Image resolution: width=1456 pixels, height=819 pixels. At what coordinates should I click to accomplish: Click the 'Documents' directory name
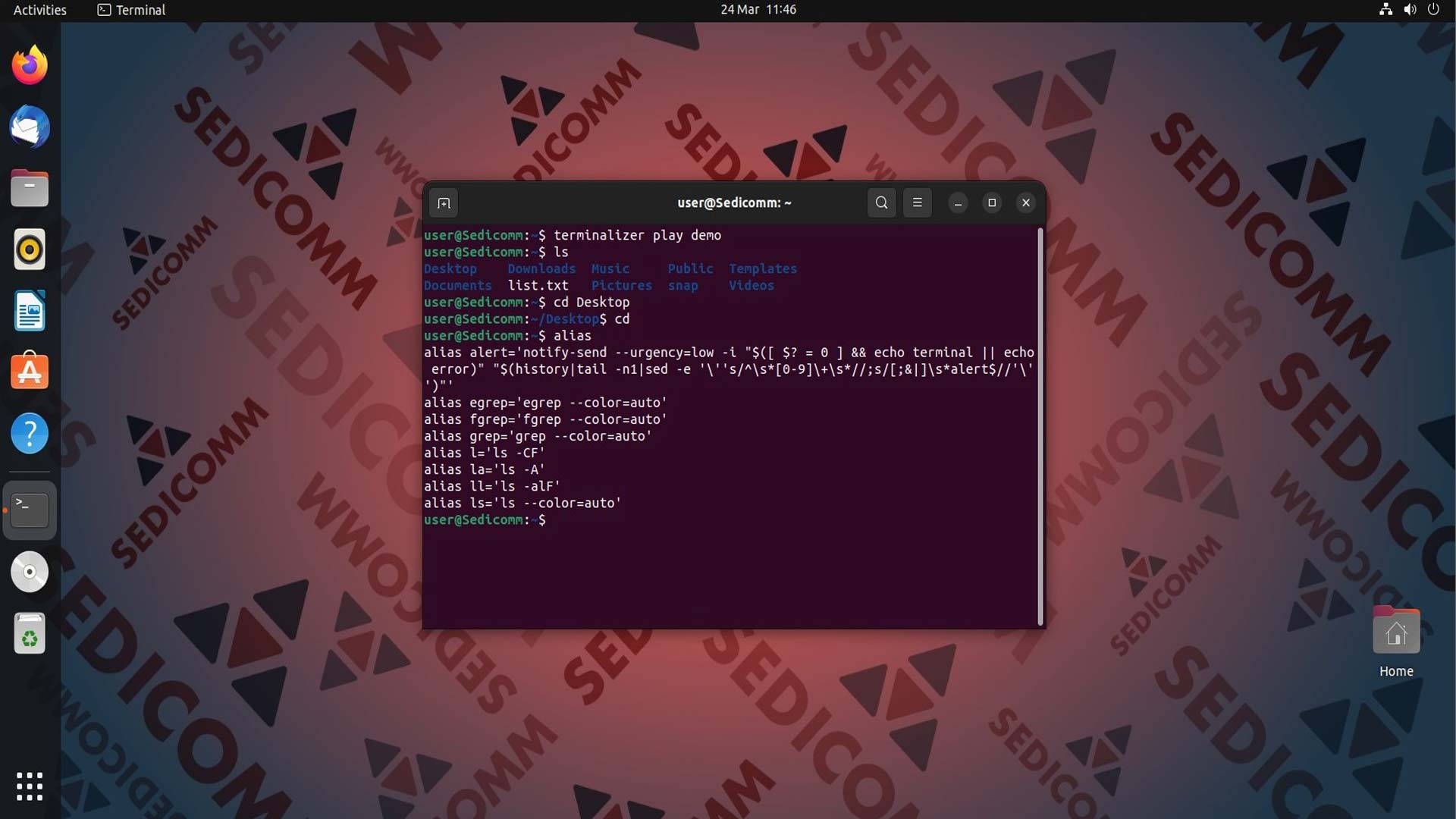457,285
